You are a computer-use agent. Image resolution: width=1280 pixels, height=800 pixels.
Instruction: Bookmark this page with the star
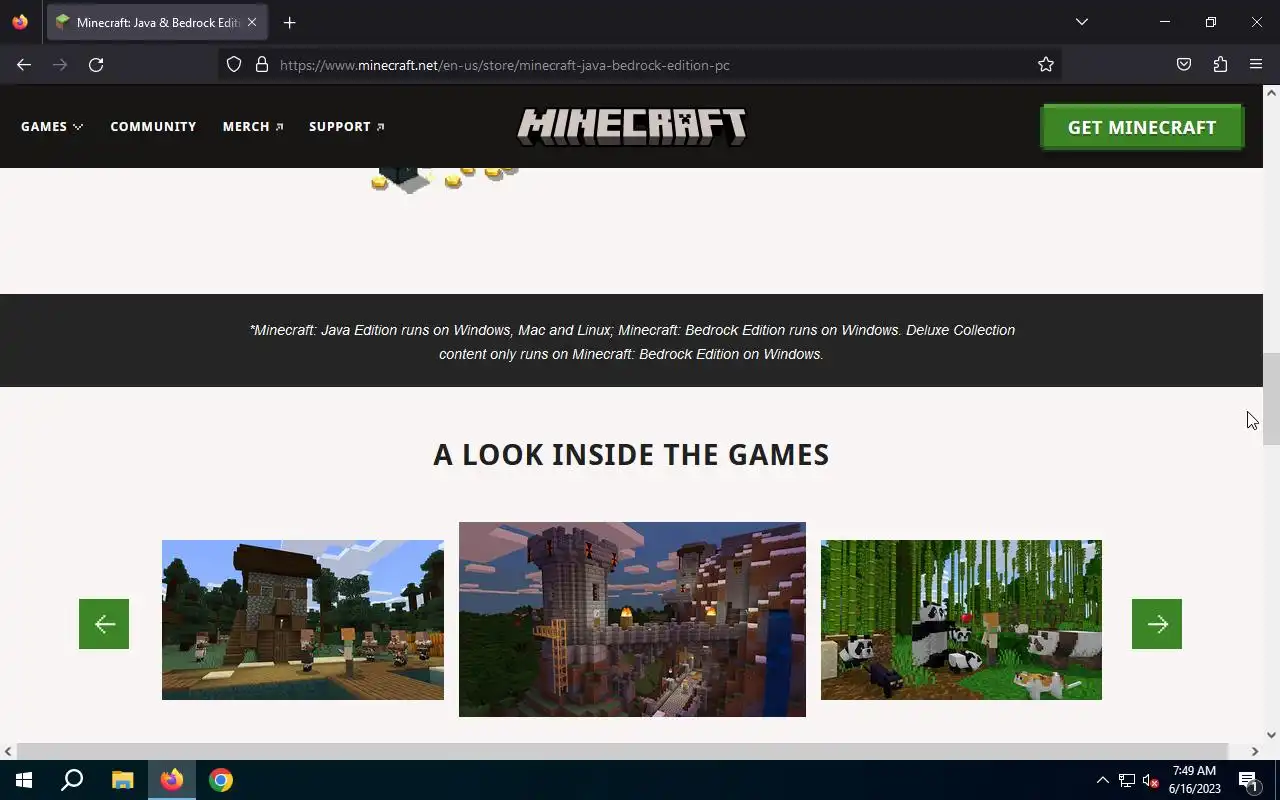coord(1046,64)
